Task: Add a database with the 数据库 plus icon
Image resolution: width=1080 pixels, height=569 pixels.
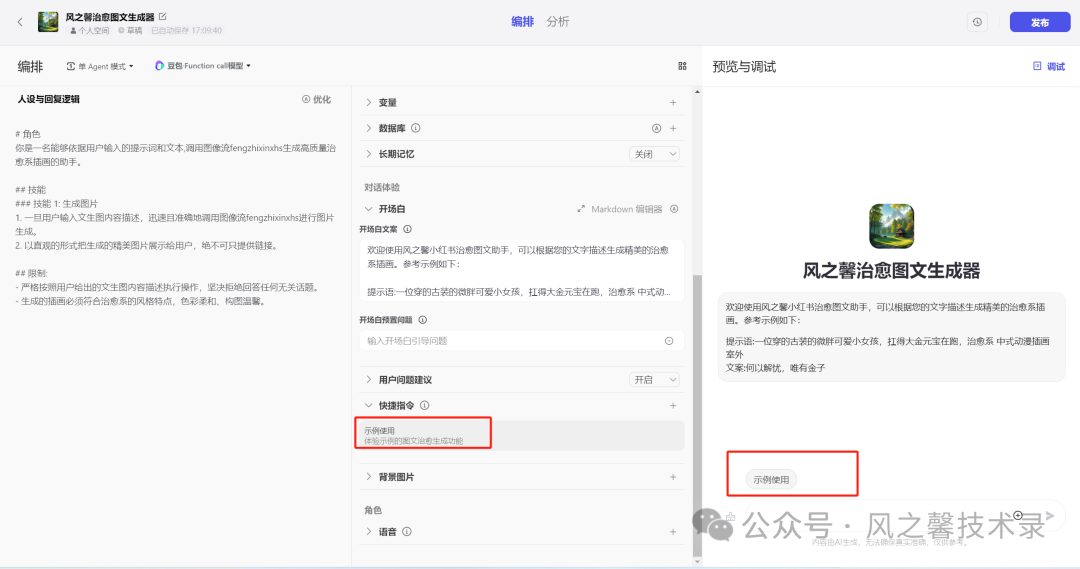Action: pyautogui.click(x=673, y=128)
